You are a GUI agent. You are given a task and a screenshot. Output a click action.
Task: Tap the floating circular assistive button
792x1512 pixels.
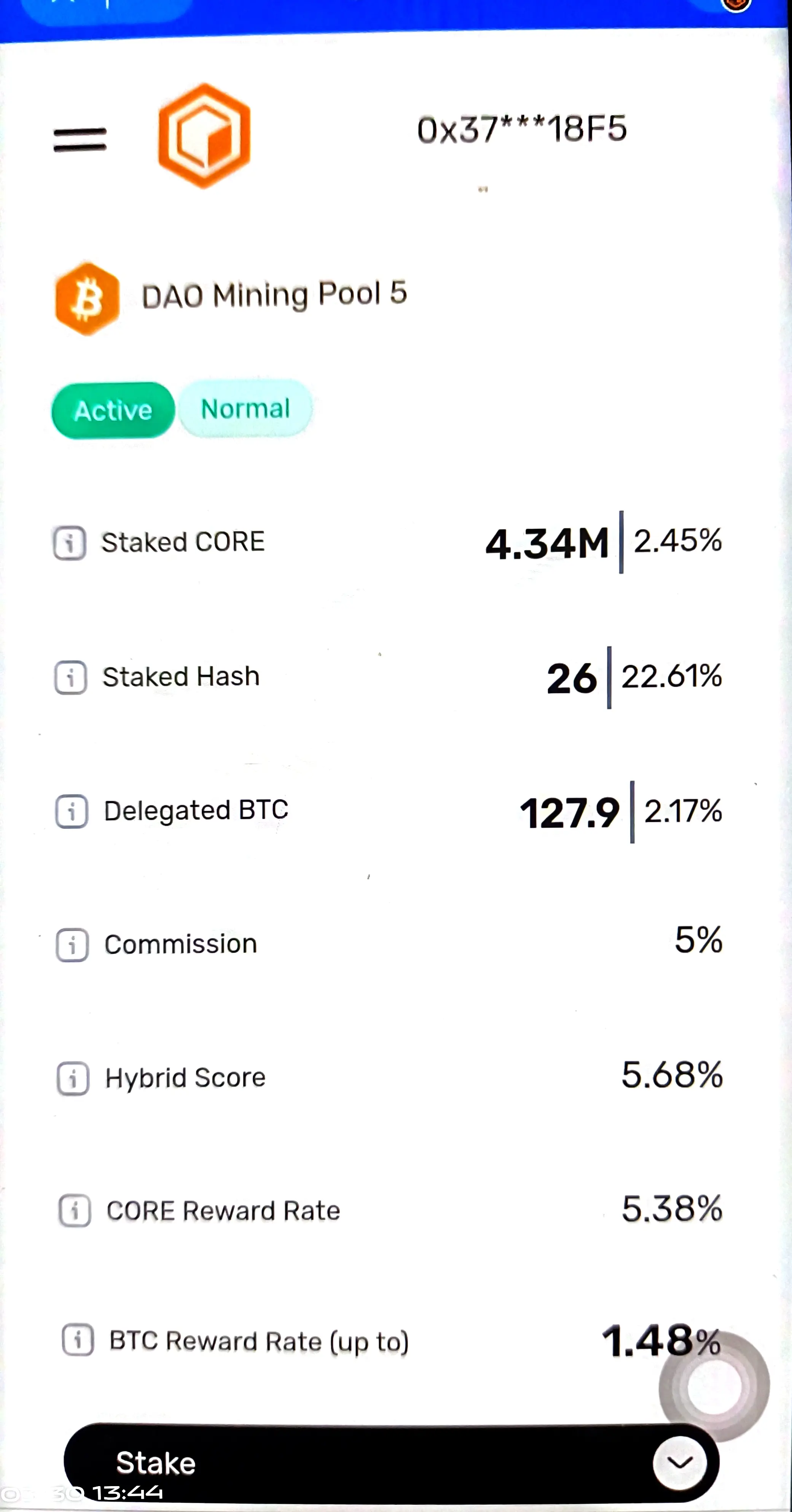(x=714, y=1387)
